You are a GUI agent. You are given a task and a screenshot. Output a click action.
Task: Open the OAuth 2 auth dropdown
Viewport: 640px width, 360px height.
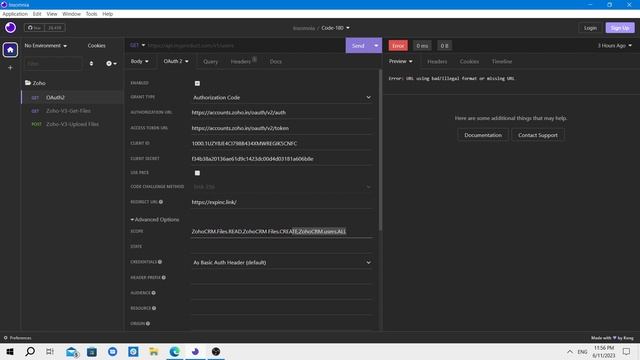coord(176,61)
